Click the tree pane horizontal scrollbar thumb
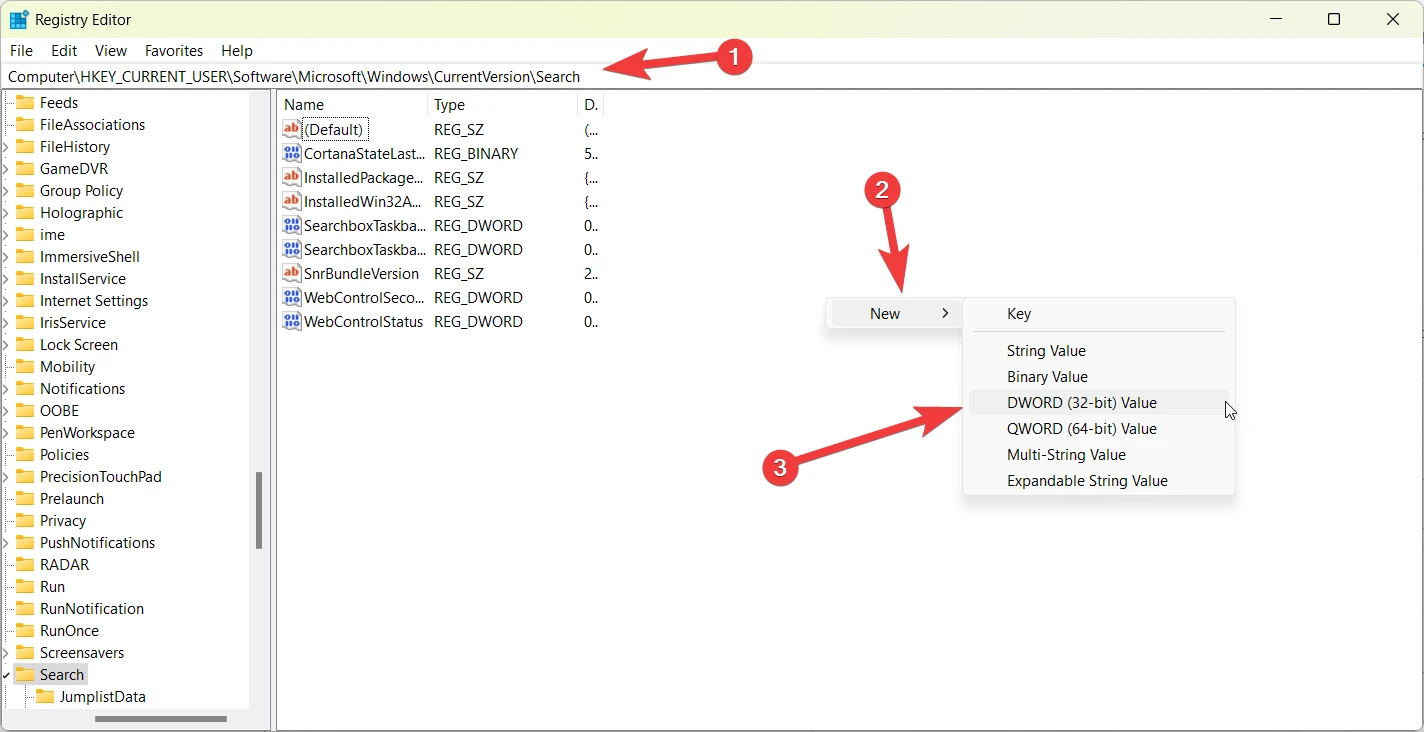 click(x=161, y=718)
